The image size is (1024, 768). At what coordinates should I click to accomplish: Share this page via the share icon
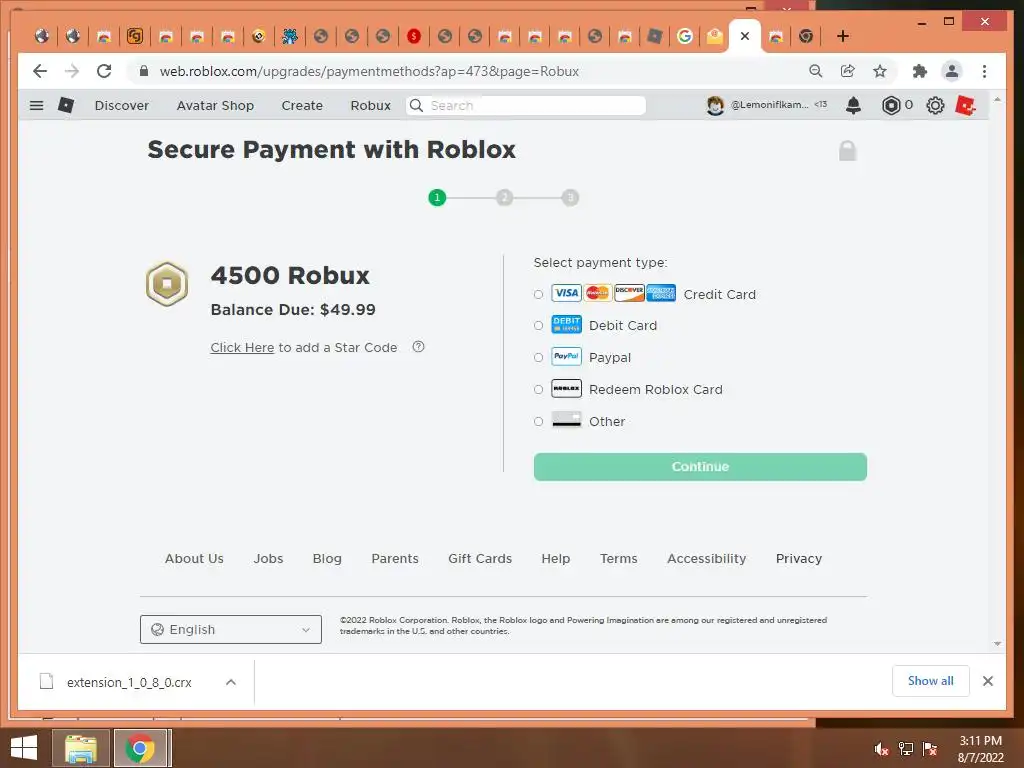coord(848,71)
